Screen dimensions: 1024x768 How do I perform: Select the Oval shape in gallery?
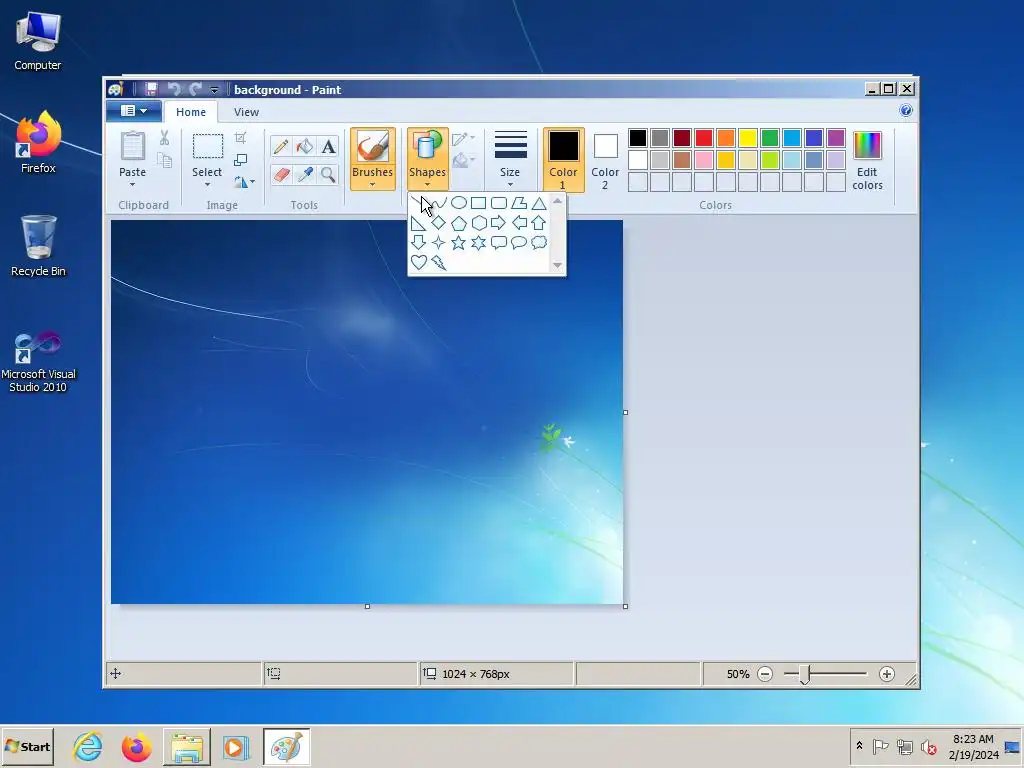pyautogui.click(x=458, y=203)
